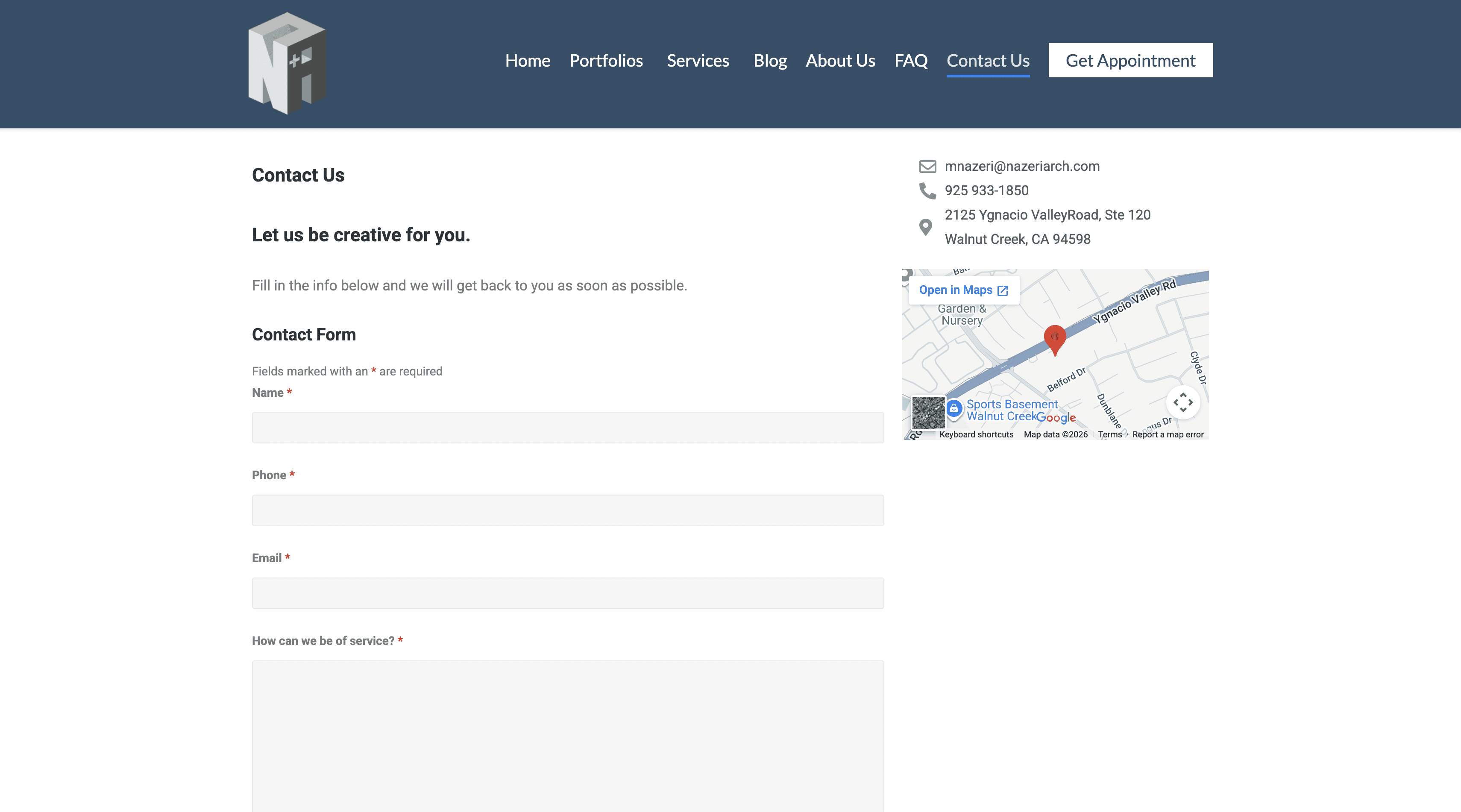The width and height of the screenshot is (1461, 812).
Task: Open the About Us page
Action: pyautogui.click(x=840, y=61)
